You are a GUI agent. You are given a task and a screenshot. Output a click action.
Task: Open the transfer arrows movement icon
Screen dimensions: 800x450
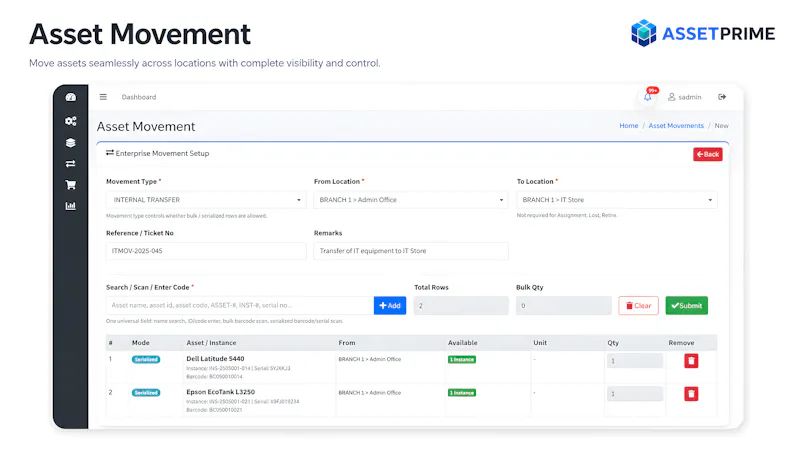[x=70, y=164]
